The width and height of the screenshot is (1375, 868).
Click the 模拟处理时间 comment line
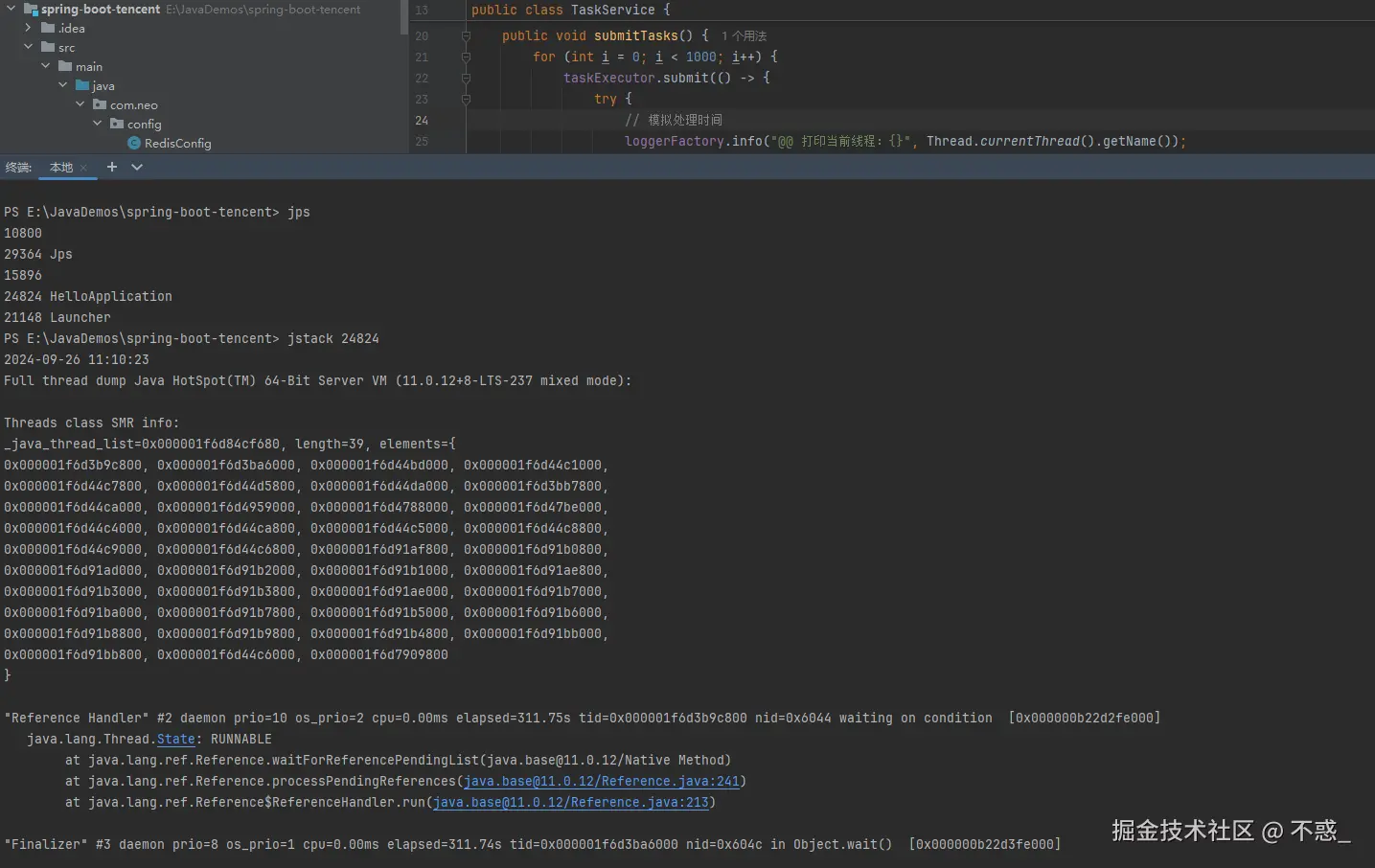(x=674, y=121)
